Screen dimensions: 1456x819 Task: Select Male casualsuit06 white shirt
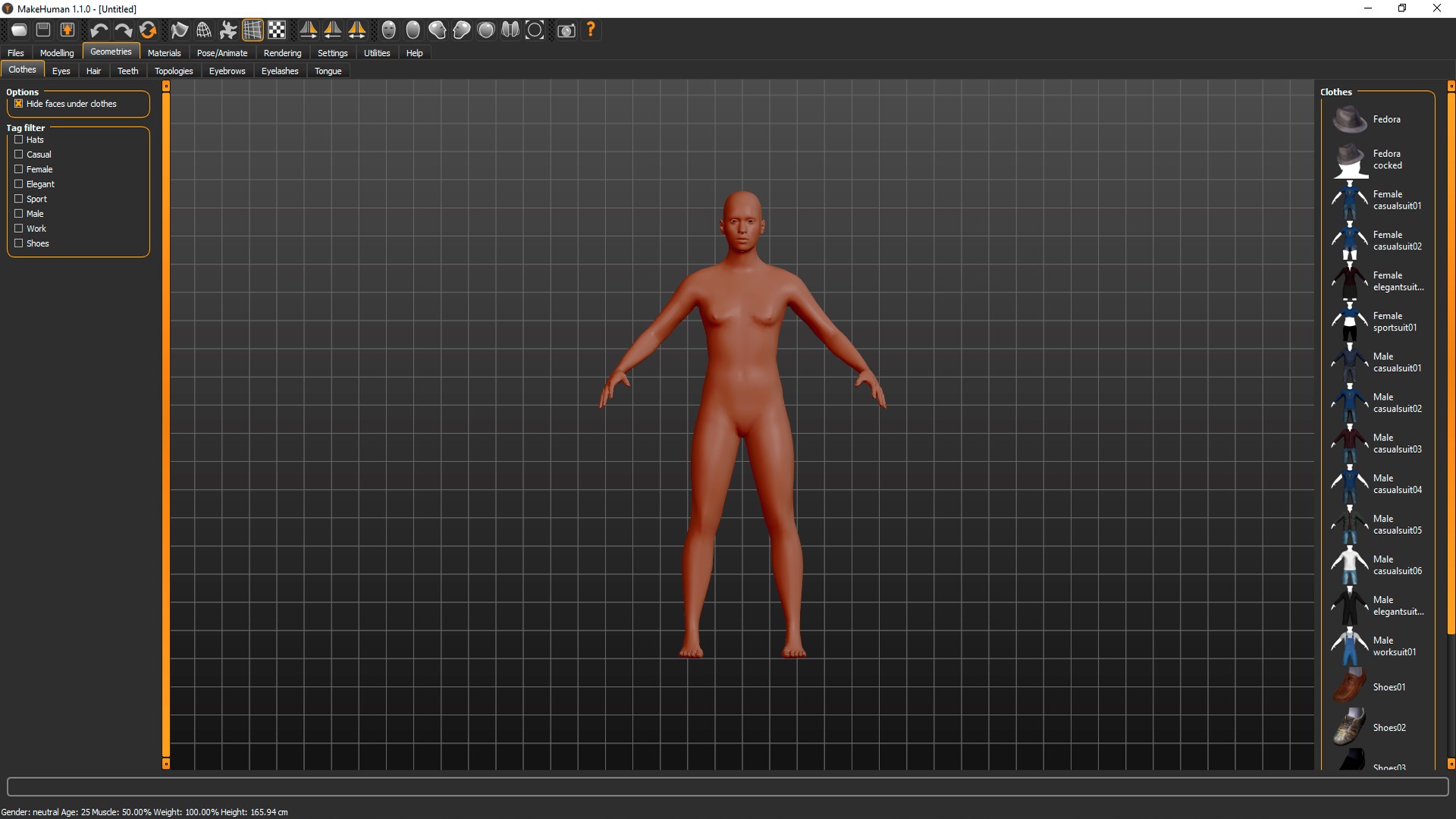coord(1379,565)
